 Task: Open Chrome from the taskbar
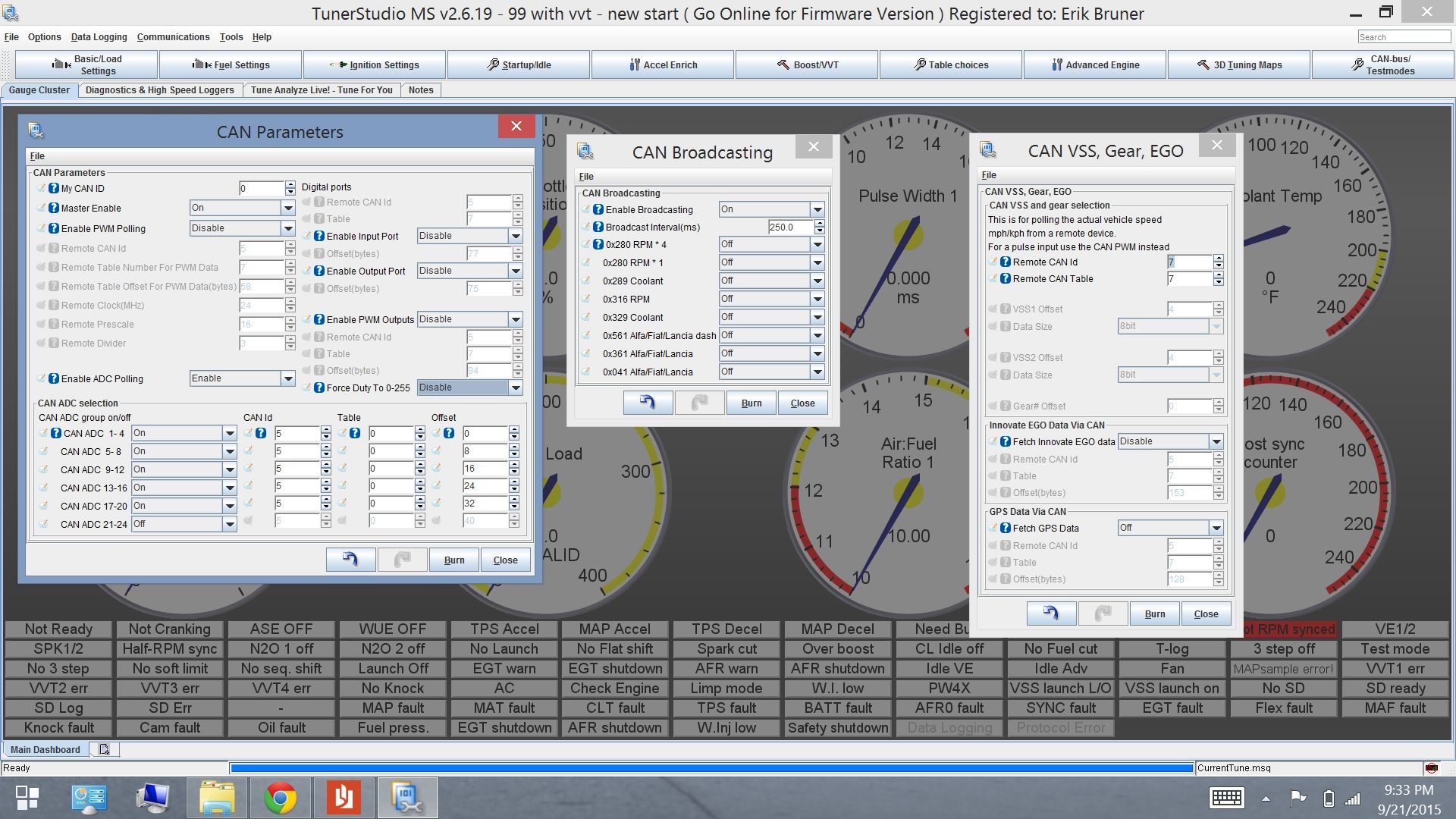[280, 798]
